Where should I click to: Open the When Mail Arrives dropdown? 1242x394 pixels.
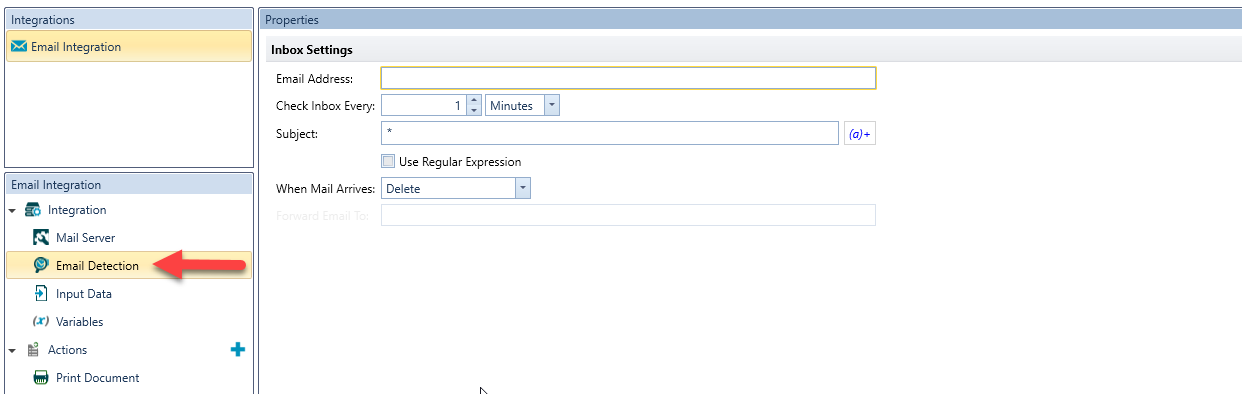(x=522, y=188)
